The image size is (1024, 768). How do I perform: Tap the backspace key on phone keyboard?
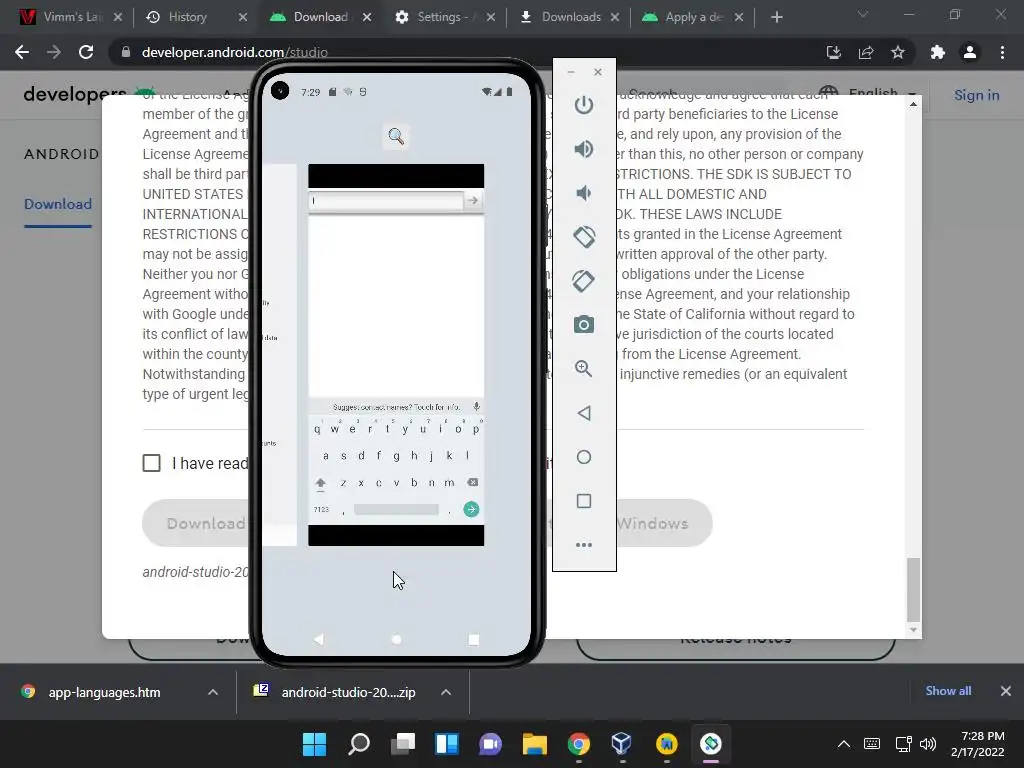[473, 483]
